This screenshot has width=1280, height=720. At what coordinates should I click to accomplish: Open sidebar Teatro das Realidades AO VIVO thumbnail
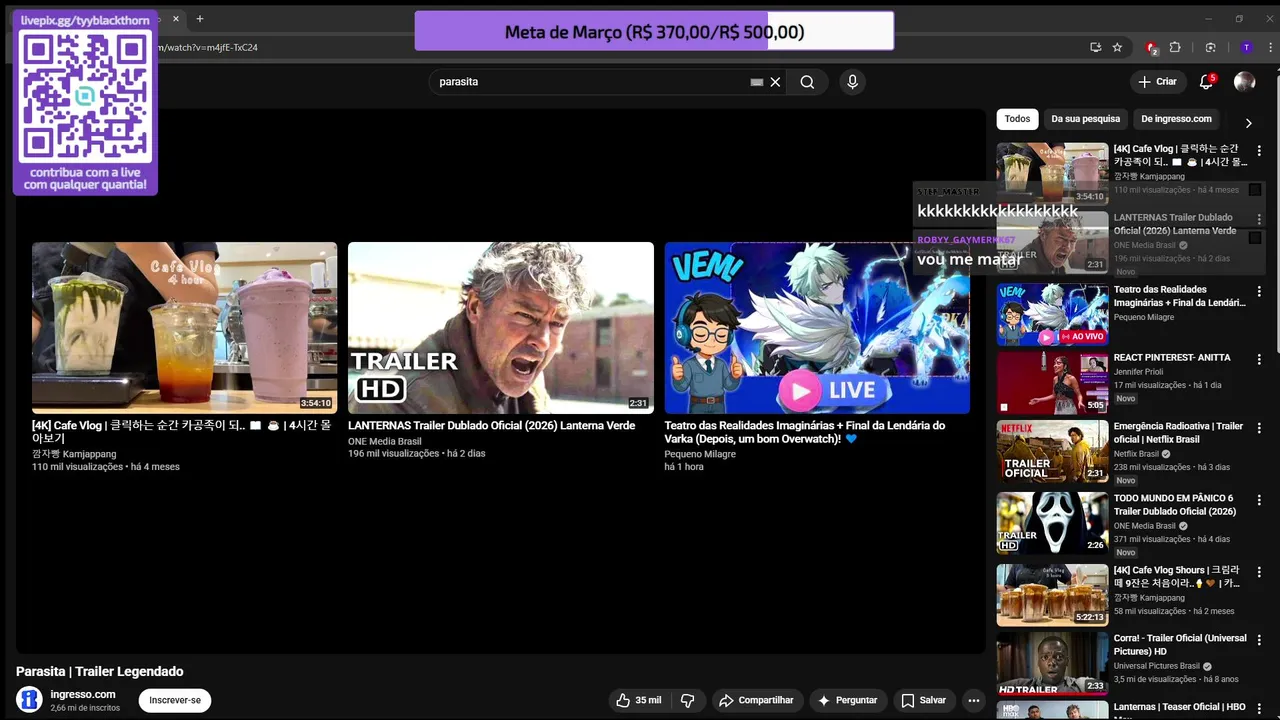1052,314
